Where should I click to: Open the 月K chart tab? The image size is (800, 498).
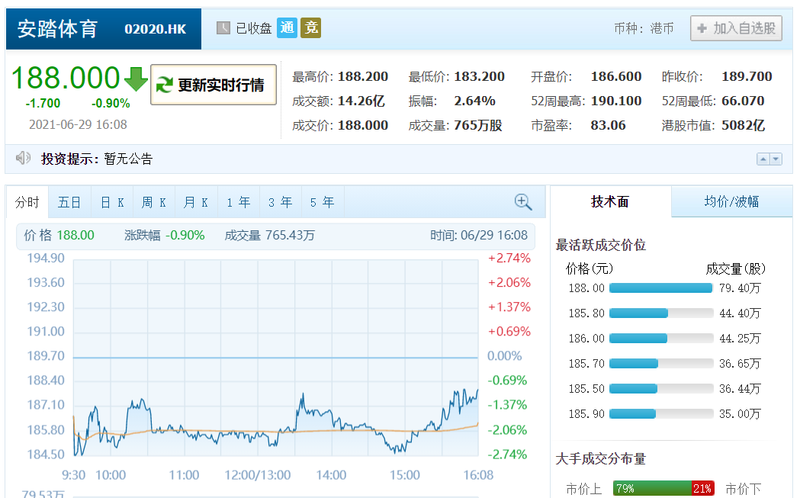click(x=196, y=203)
